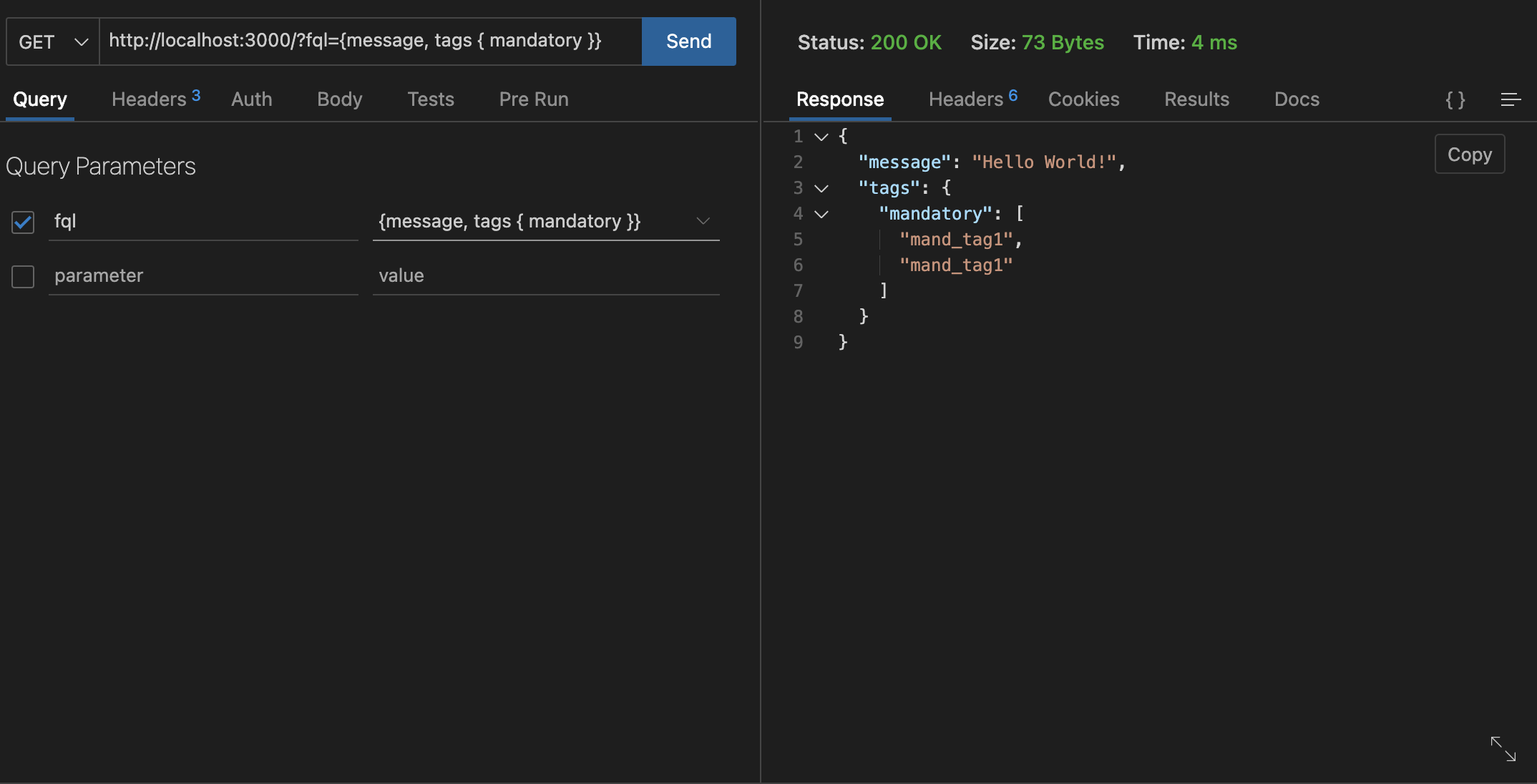Open the fql value dropdown chevron

point(703,221)
